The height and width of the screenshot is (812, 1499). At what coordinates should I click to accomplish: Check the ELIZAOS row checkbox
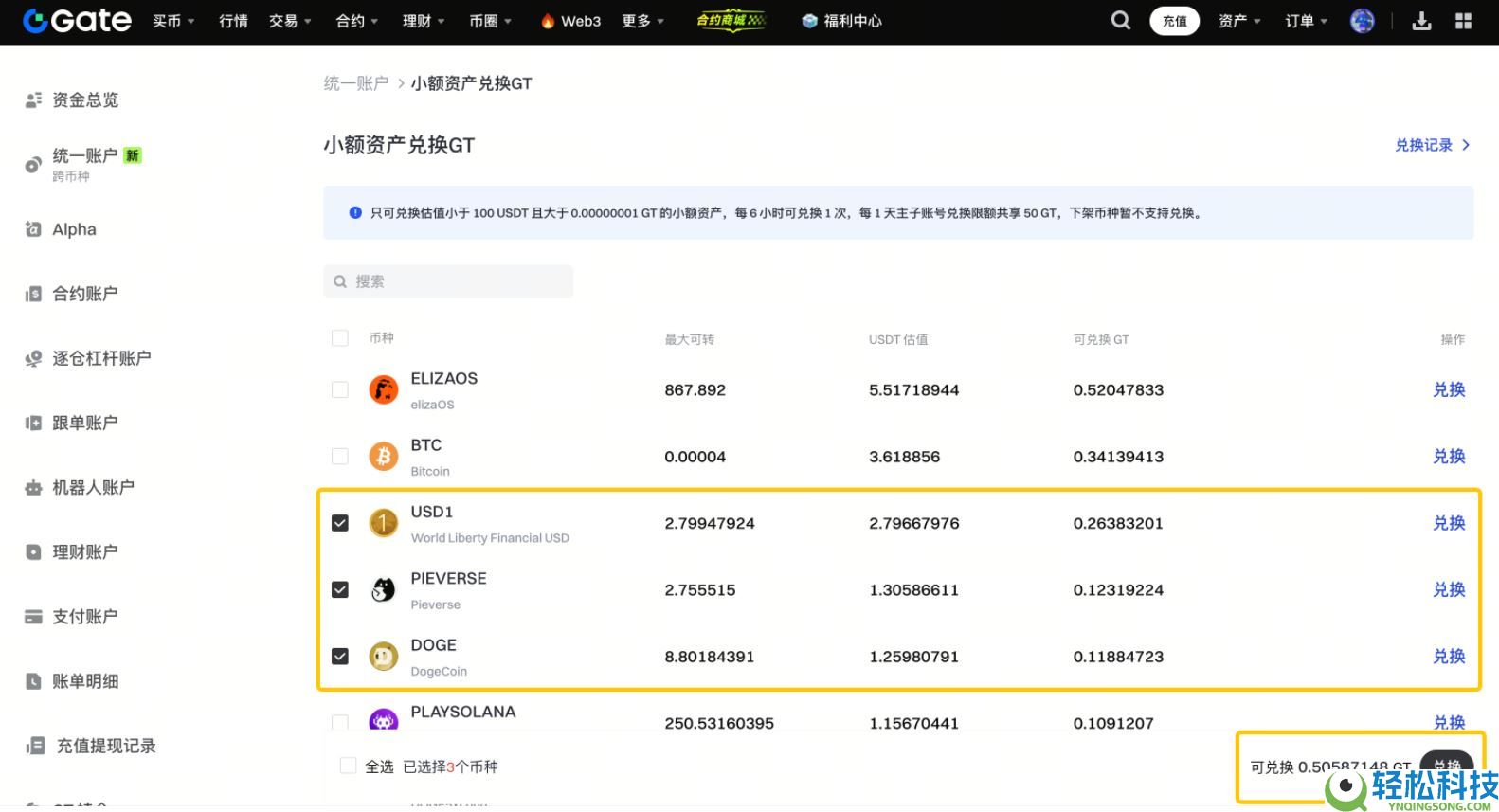(340, 389)
